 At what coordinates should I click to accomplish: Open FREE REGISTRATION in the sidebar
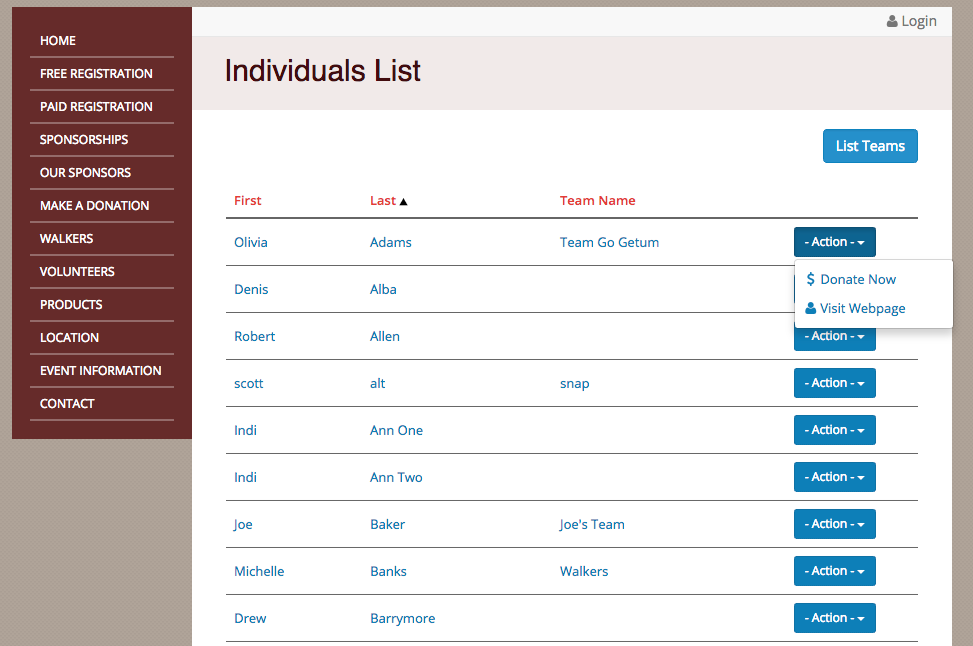coord(96,74)
